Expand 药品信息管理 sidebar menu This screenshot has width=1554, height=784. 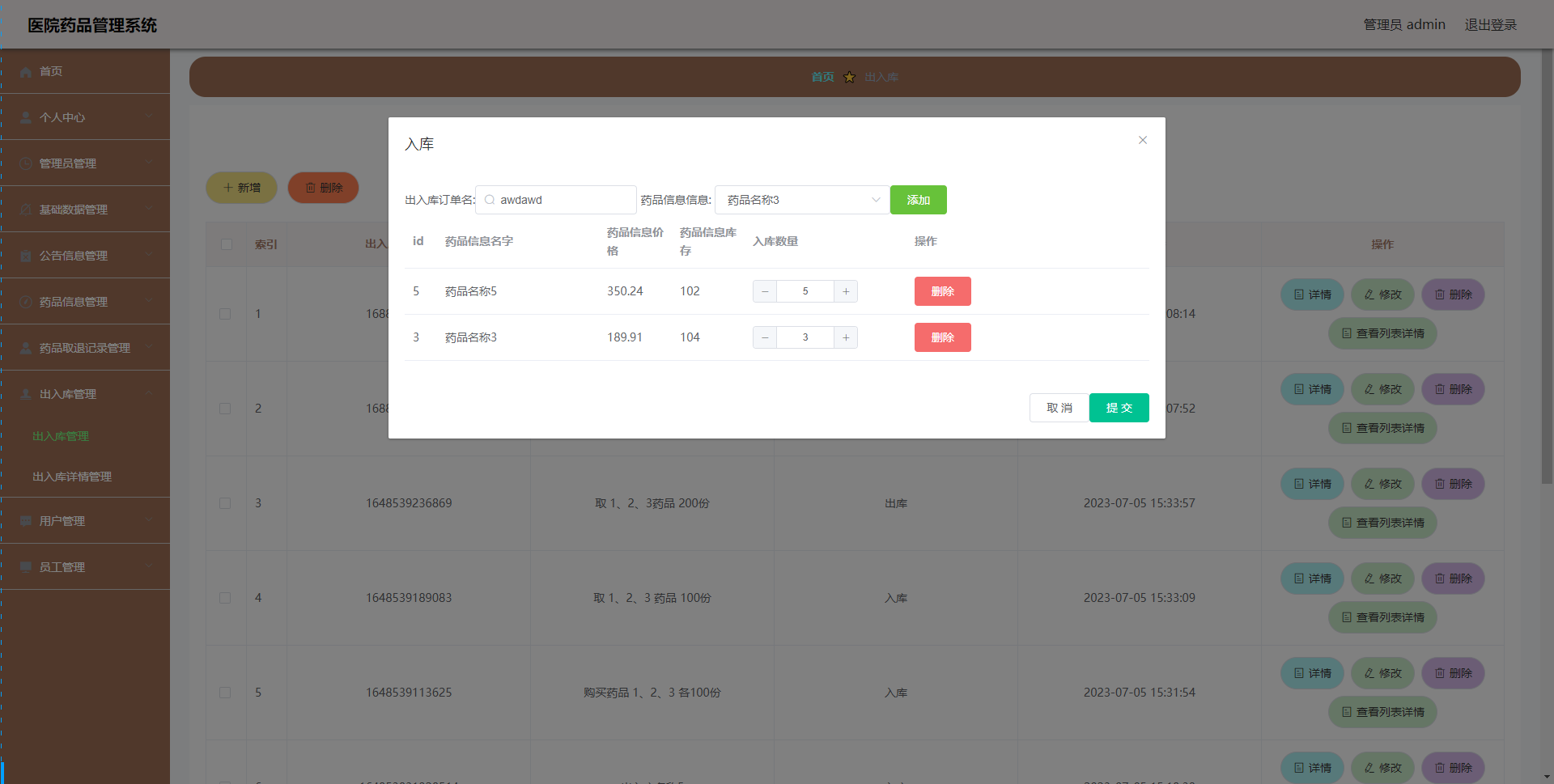pos(85,302)
